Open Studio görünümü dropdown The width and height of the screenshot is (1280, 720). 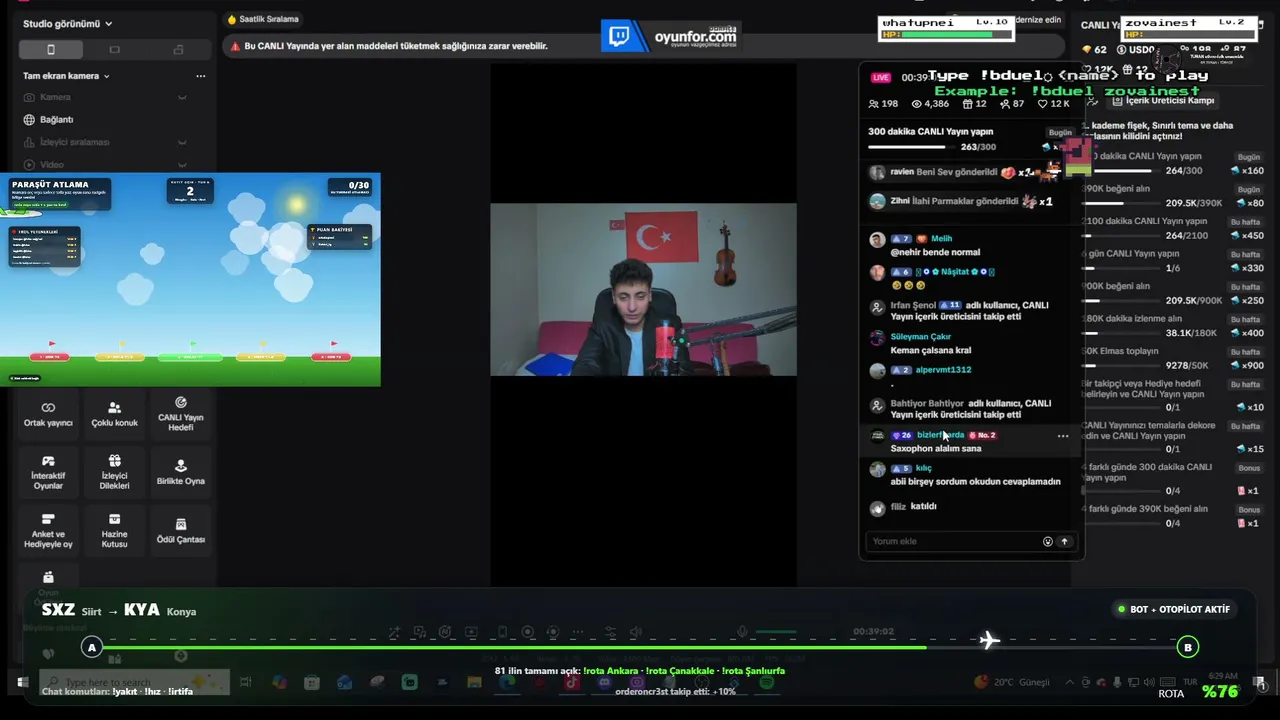[x=68, y=24]
